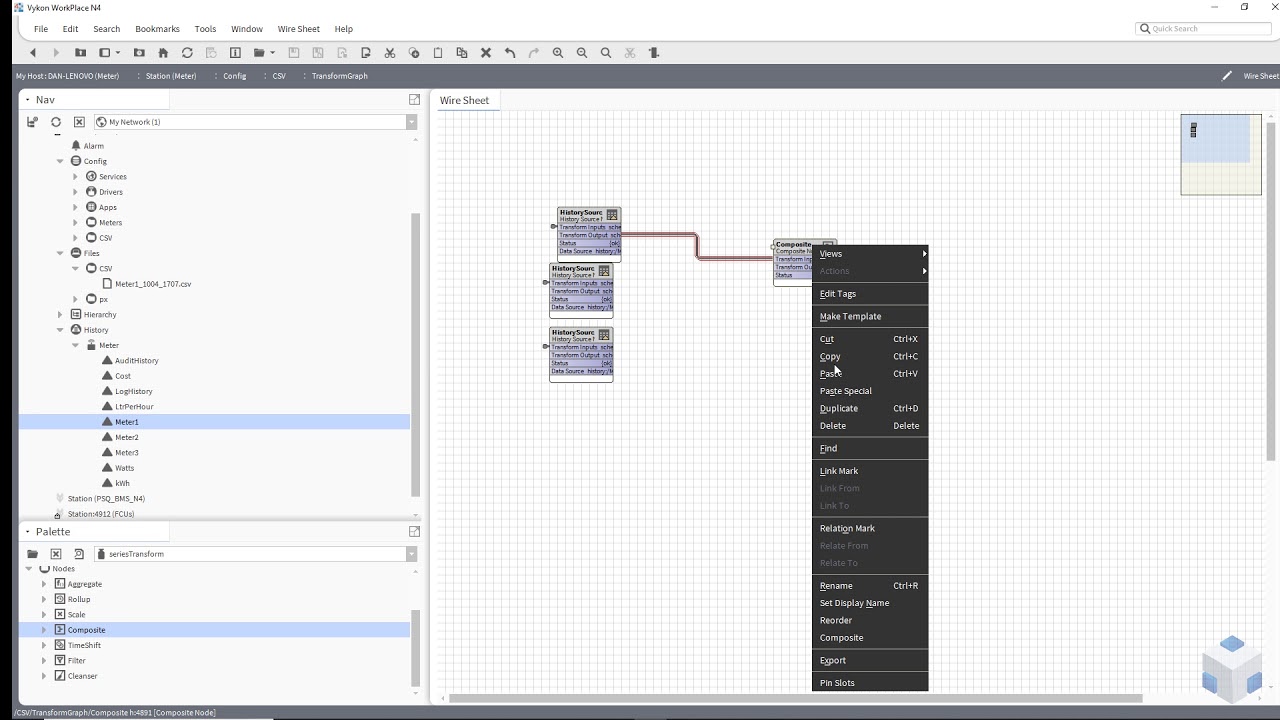This screenshot has height=720, width=1280.
Task: Open the Bookmarks menu
Action: 155,29
